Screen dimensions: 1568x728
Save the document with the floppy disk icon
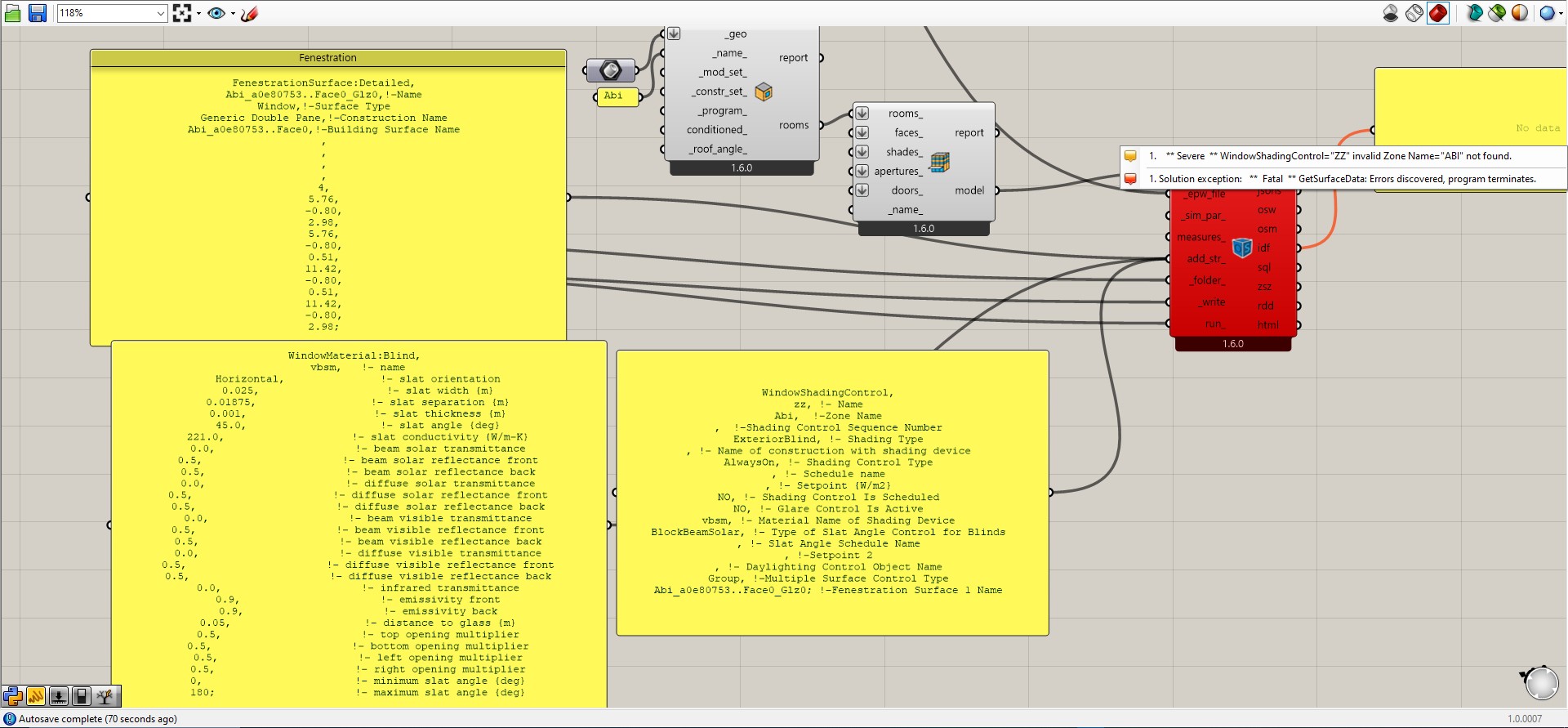pos(38,13)
